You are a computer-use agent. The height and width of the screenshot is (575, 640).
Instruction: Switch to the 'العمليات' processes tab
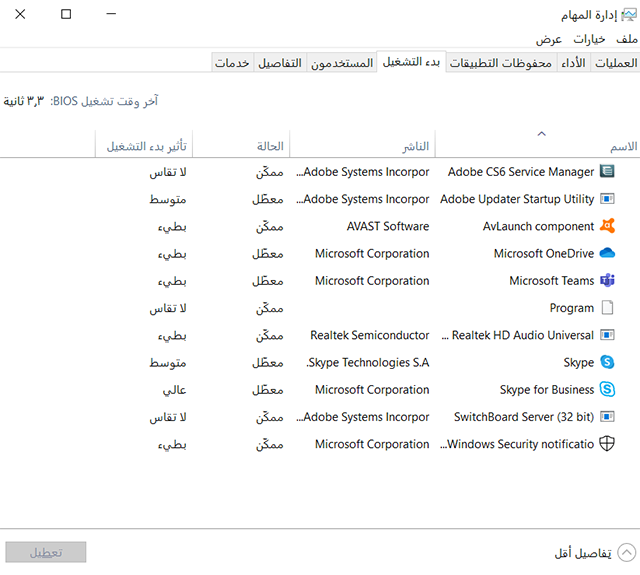click(615, 63)
